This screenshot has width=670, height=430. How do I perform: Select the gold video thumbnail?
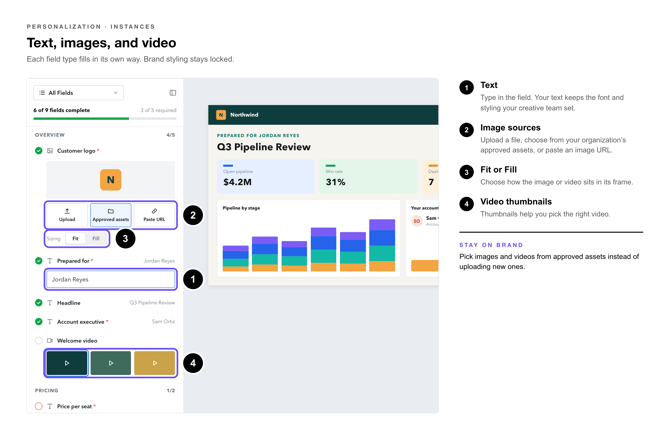point(154,363)
